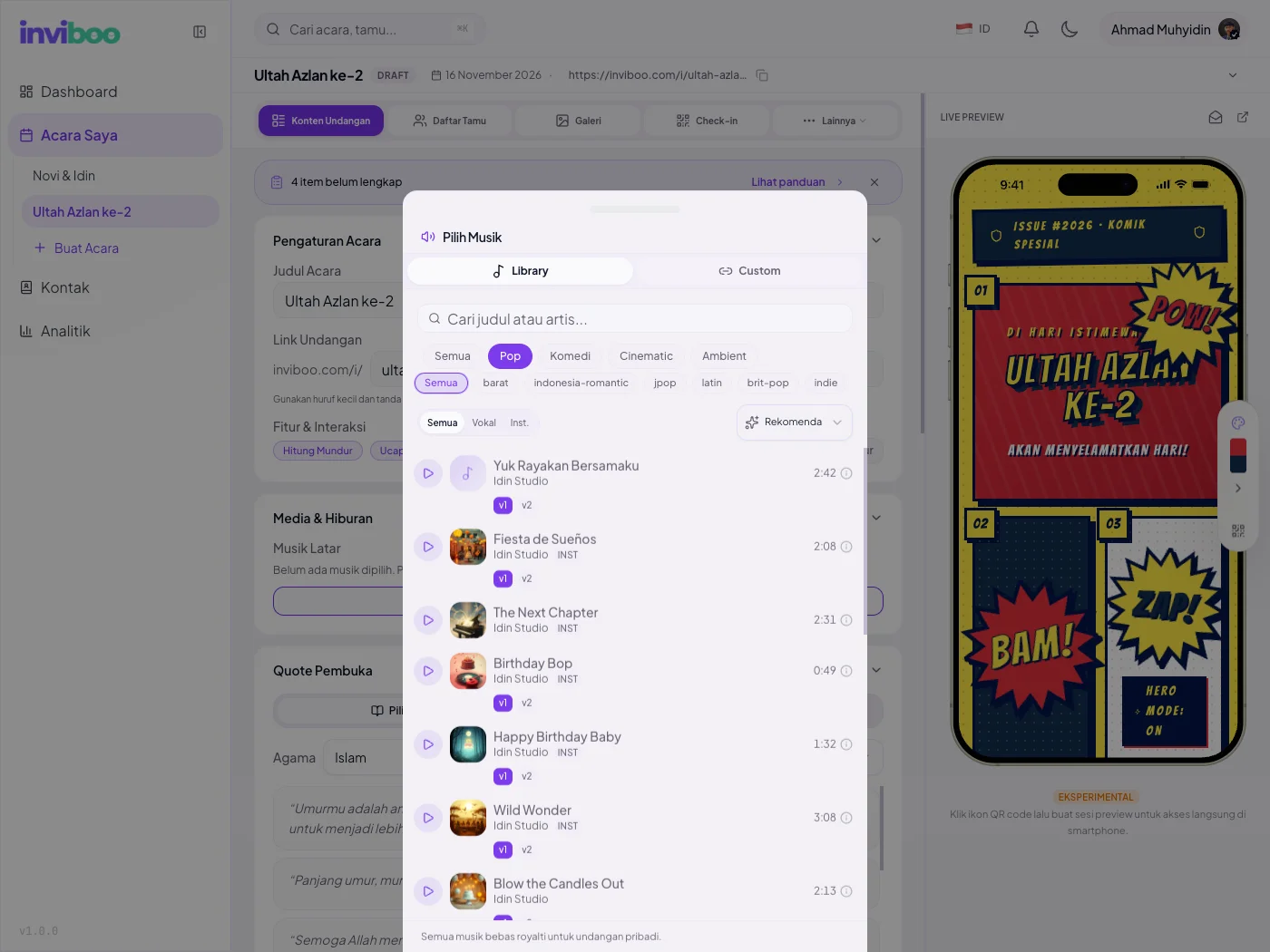Select v2 version of Wild Wonder
This screenshot has height=952, width=1270.
pyautogui.click(x=527, y=850)
